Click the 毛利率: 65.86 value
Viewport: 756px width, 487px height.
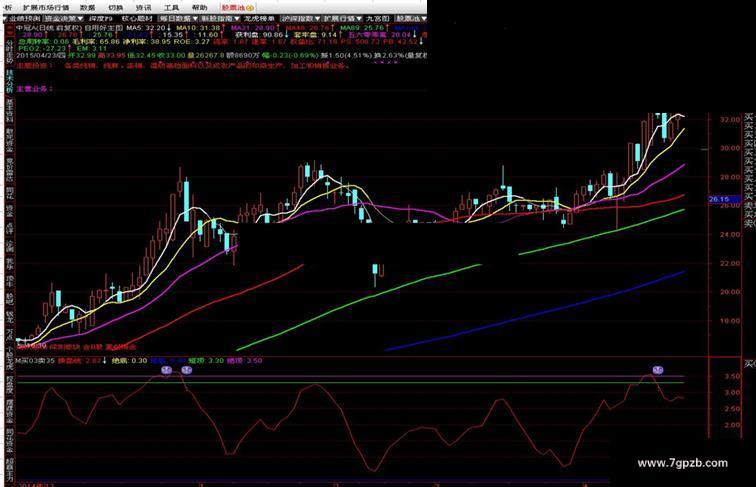click(x=95, y=41)
